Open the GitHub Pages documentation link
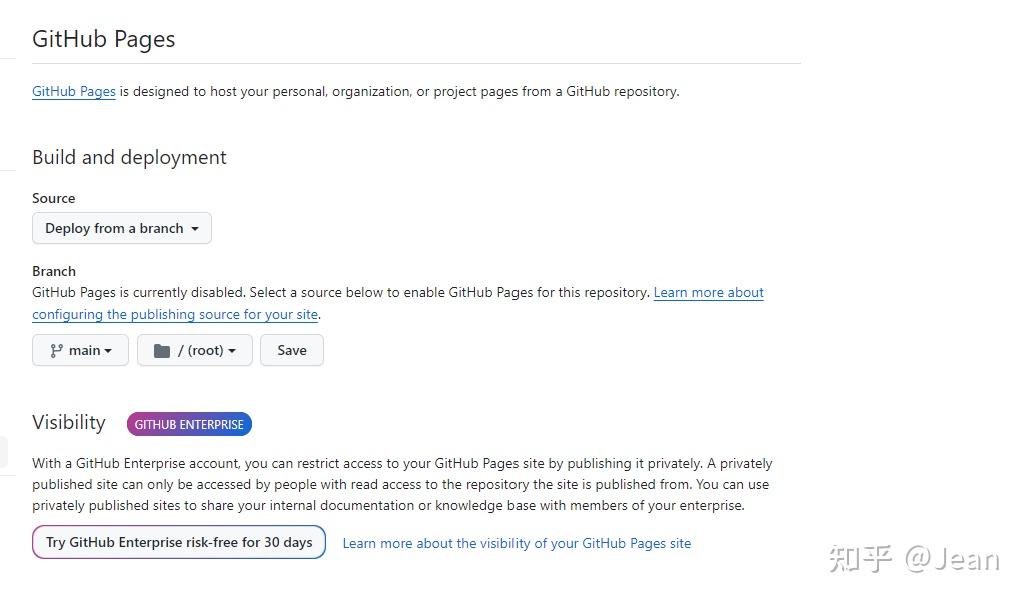Image resolution: width=1026 pixels, height=602 pixels. point(73,91)
